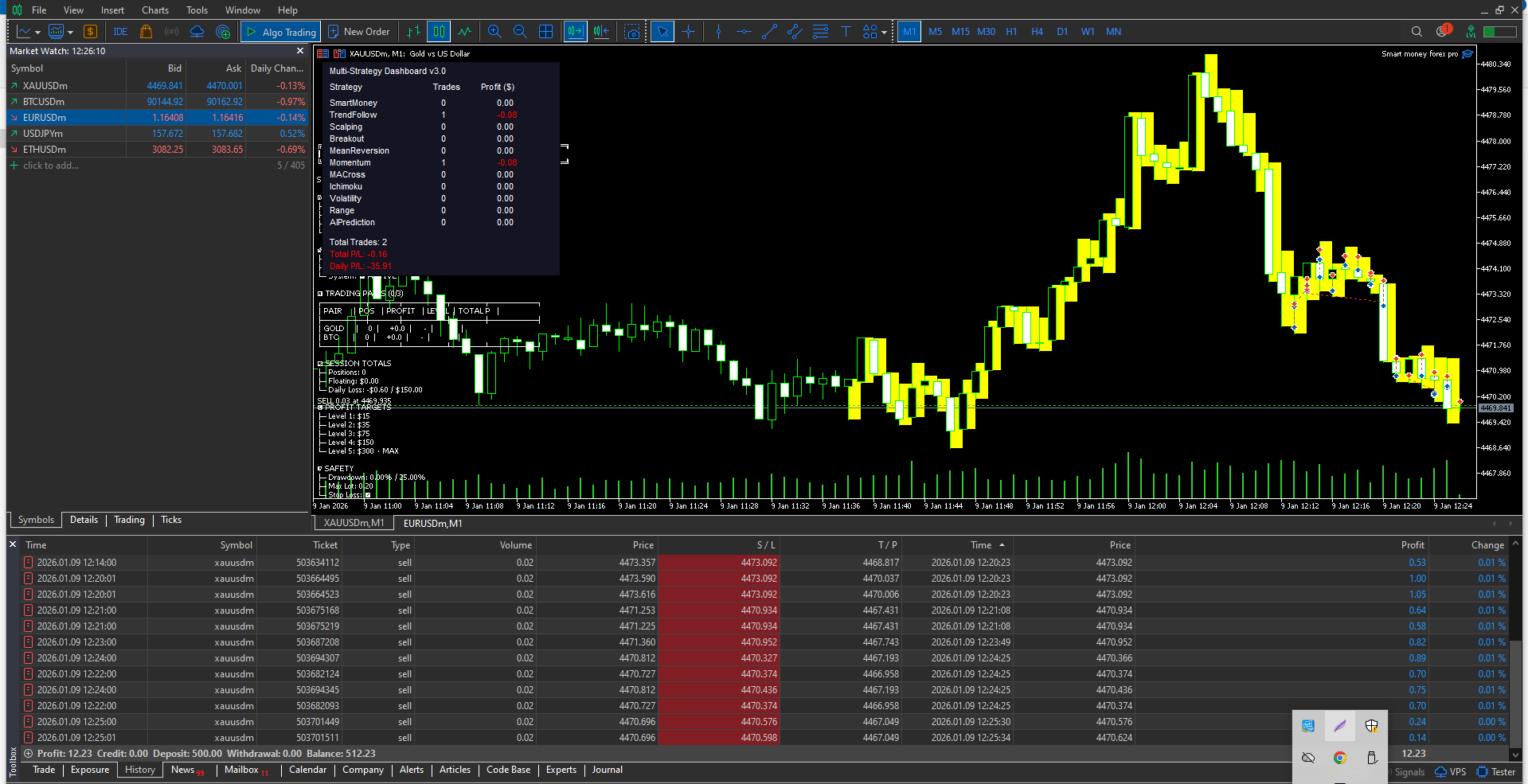Select the Crosshair cursor tool

pyautogui.click(x=689, y=32)
